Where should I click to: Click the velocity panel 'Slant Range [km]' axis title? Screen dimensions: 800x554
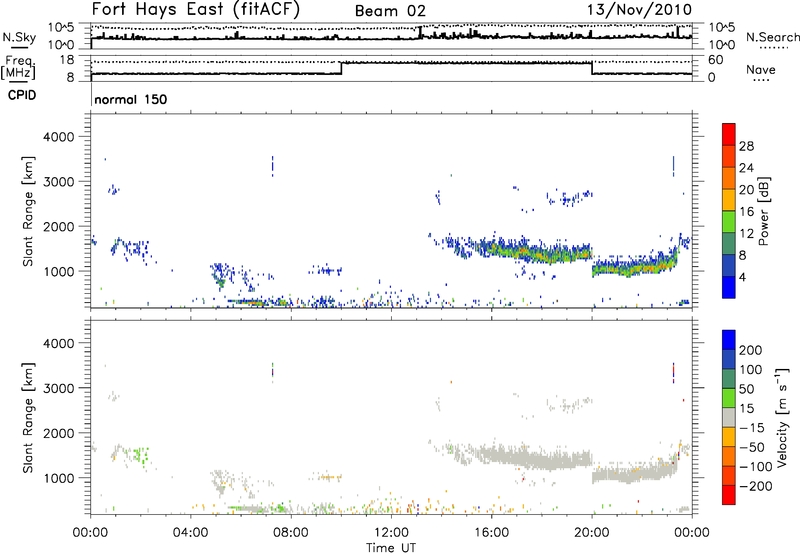[28, 418]
